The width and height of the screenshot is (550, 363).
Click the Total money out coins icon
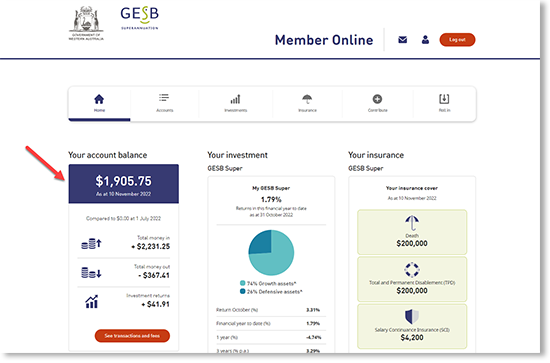pyautogui.click(x=91, y=273)
